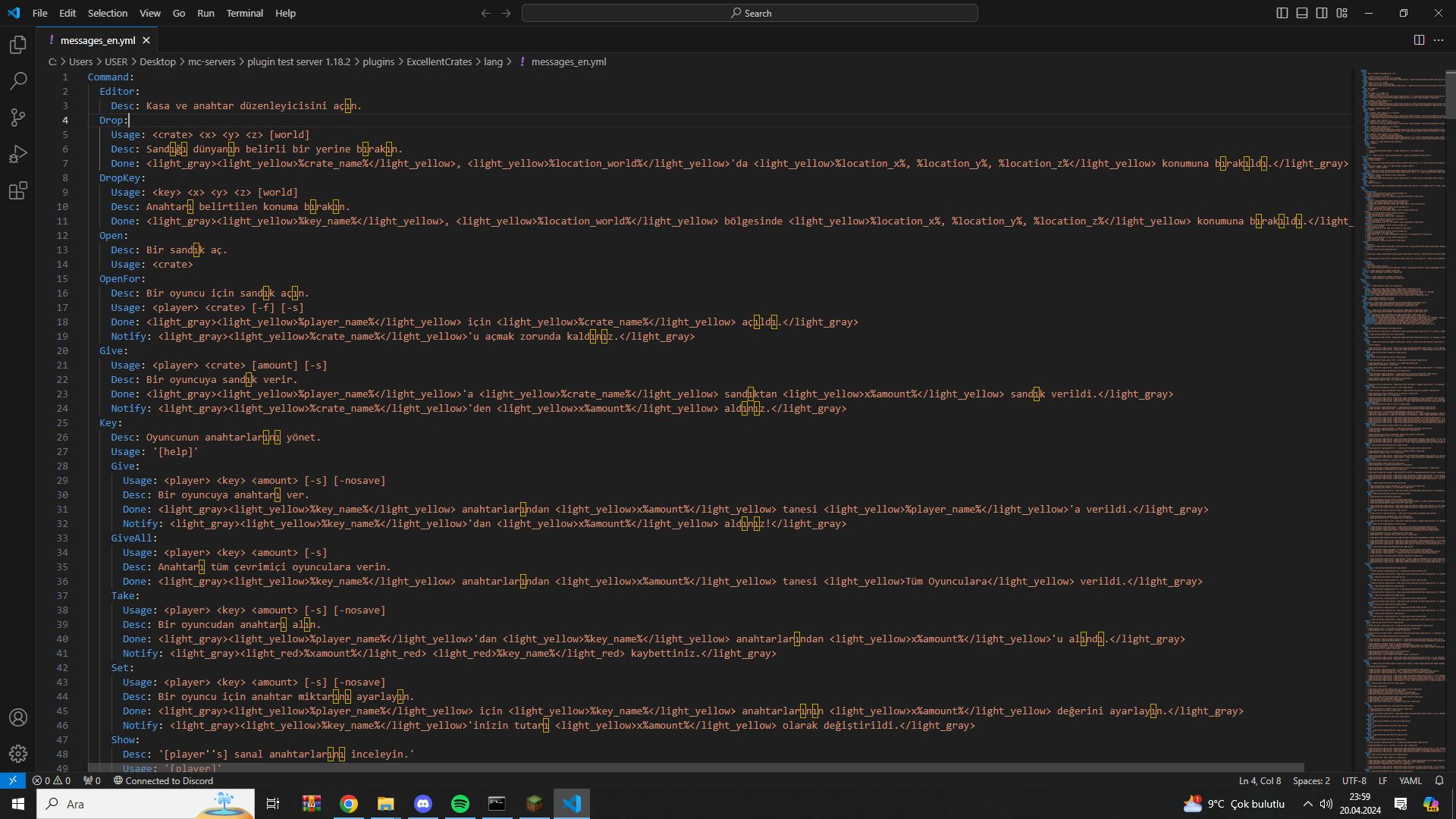Image resolution: width=1456 pixels, height=819 pixels.
Task: Click Ln 4, Col 8 cursor position
Action: (1260, 780)
